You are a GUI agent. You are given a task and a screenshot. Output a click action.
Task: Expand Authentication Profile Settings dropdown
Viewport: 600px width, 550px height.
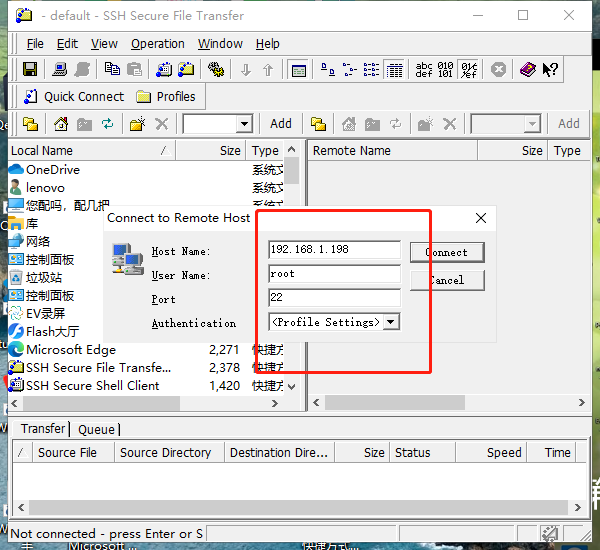[x=391, y=322]
